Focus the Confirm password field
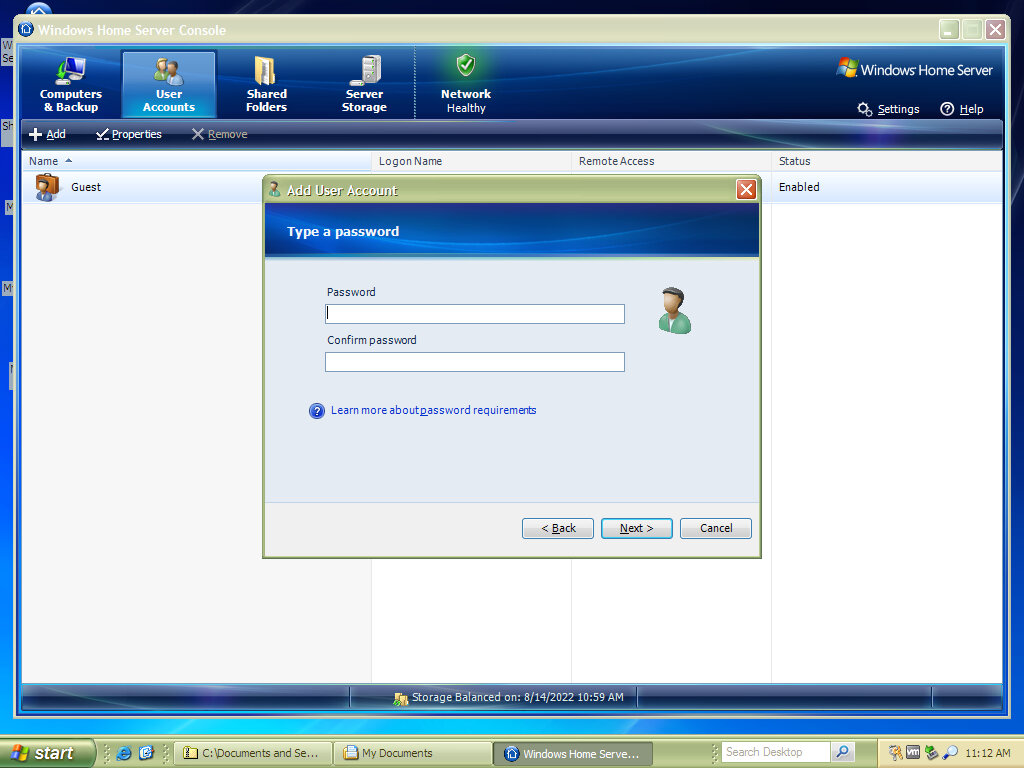The image size is (1024, 768). click(475, 362)
